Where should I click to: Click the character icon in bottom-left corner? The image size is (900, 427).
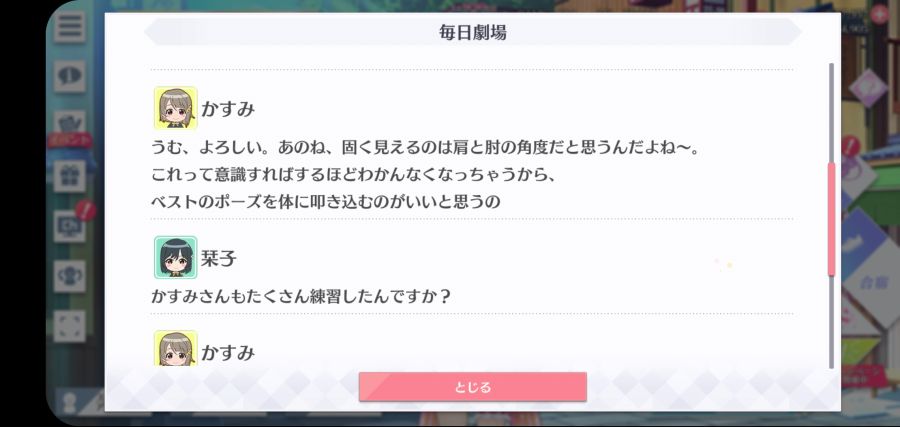70,402
